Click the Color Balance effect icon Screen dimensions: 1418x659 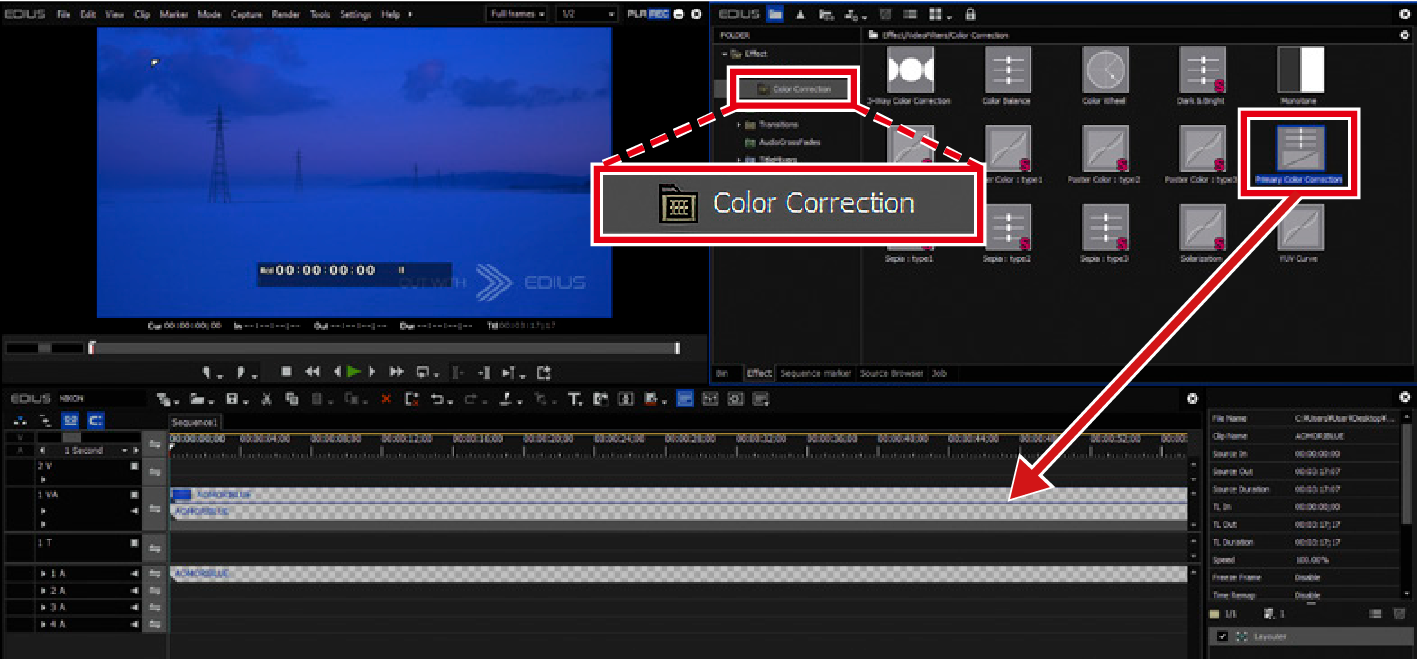tap(1007, 70)
